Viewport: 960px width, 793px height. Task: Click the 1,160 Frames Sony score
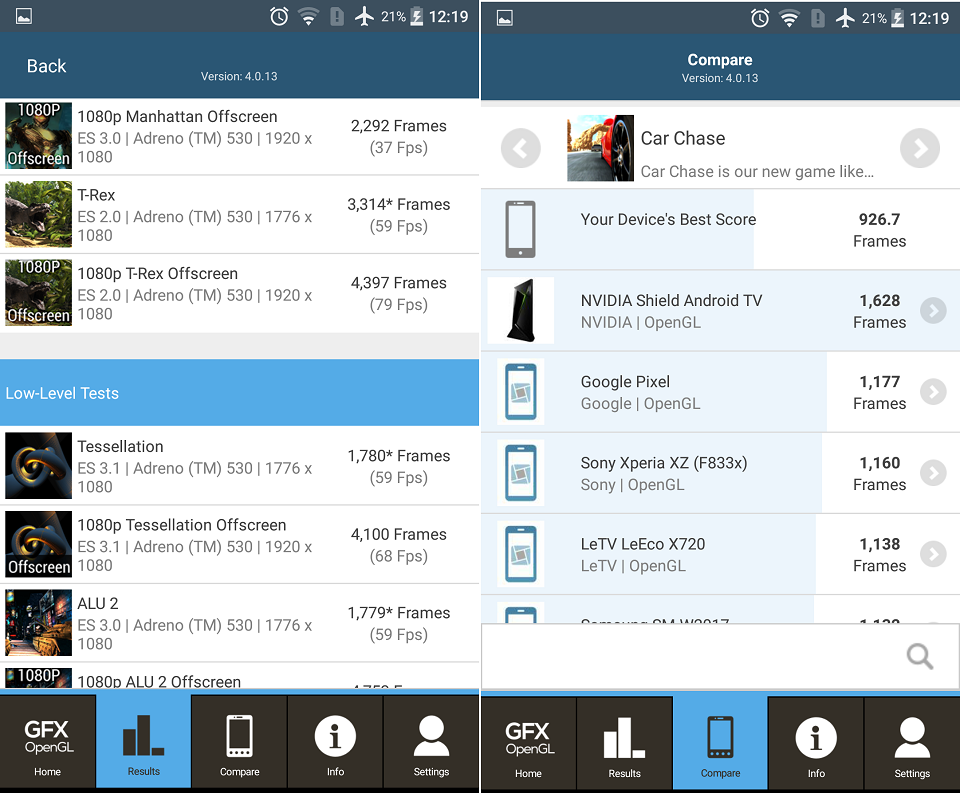pyautogui.click(x=879, y=473)
